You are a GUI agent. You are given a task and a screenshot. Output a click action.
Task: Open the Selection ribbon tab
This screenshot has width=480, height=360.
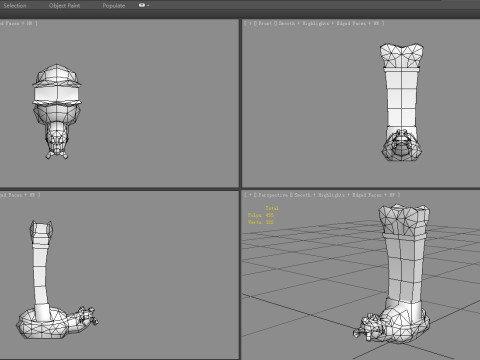pos(15,6)
